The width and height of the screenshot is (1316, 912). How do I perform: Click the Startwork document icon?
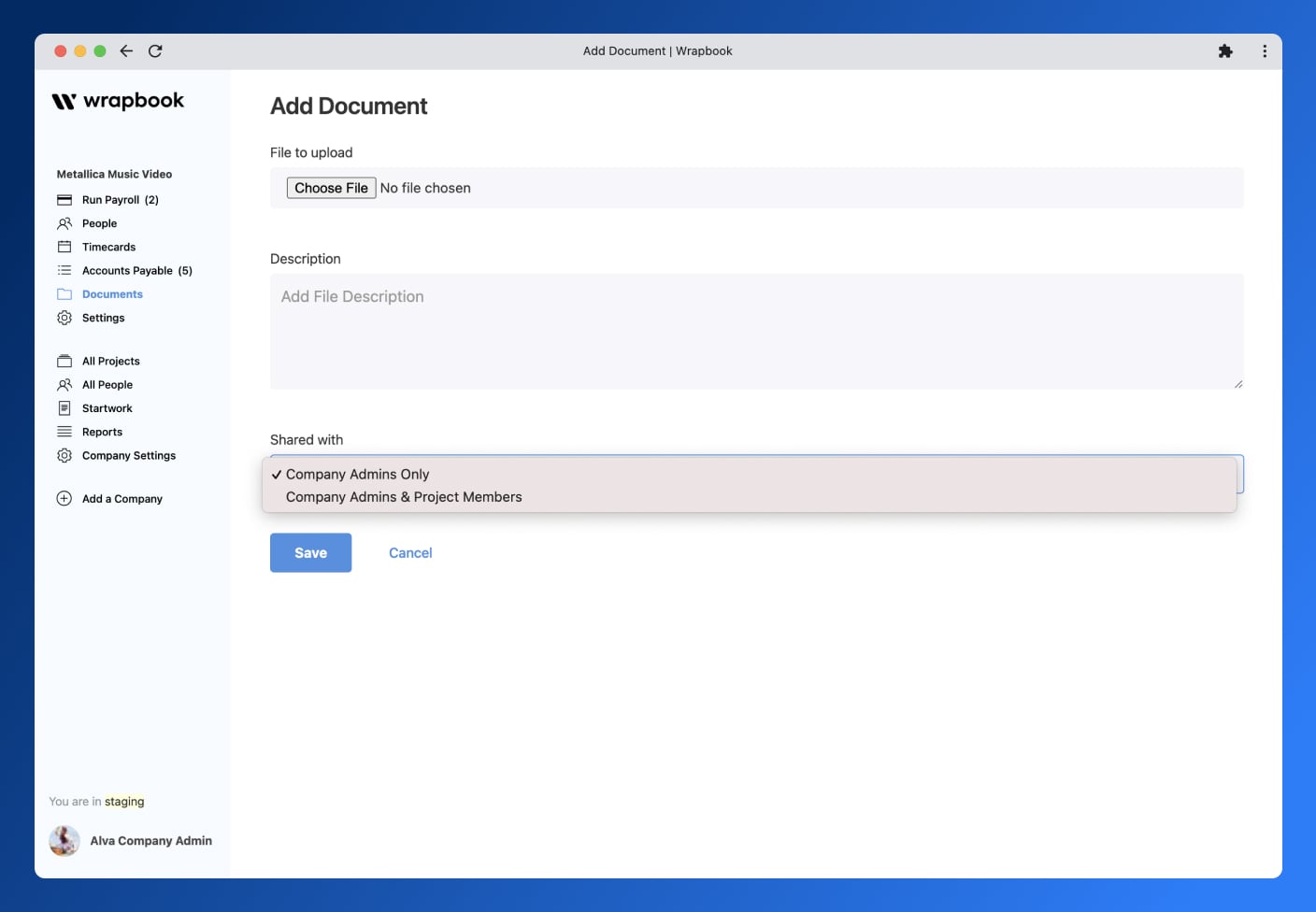64,407
